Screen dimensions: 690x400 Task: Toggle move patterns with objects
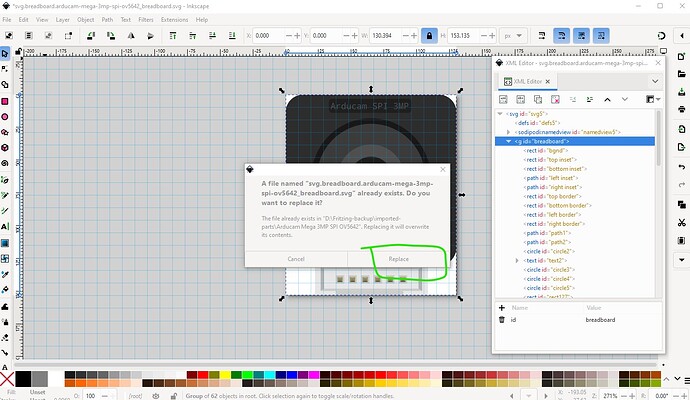[x=601, y=36]
